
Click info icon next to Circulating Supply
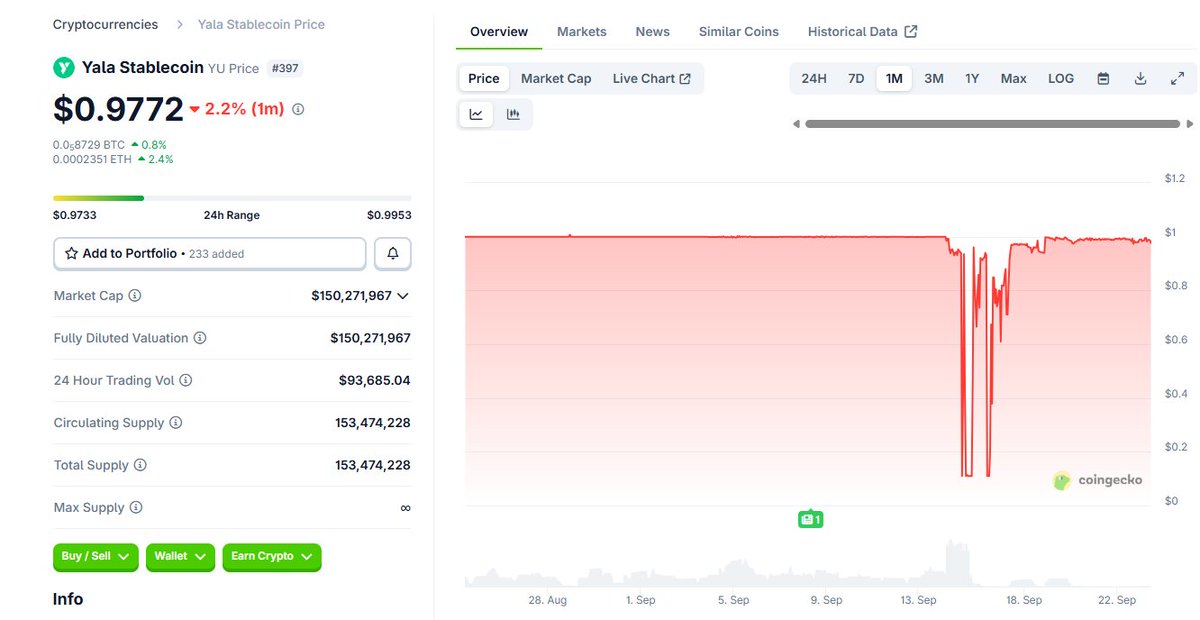(x=176, y=423)
